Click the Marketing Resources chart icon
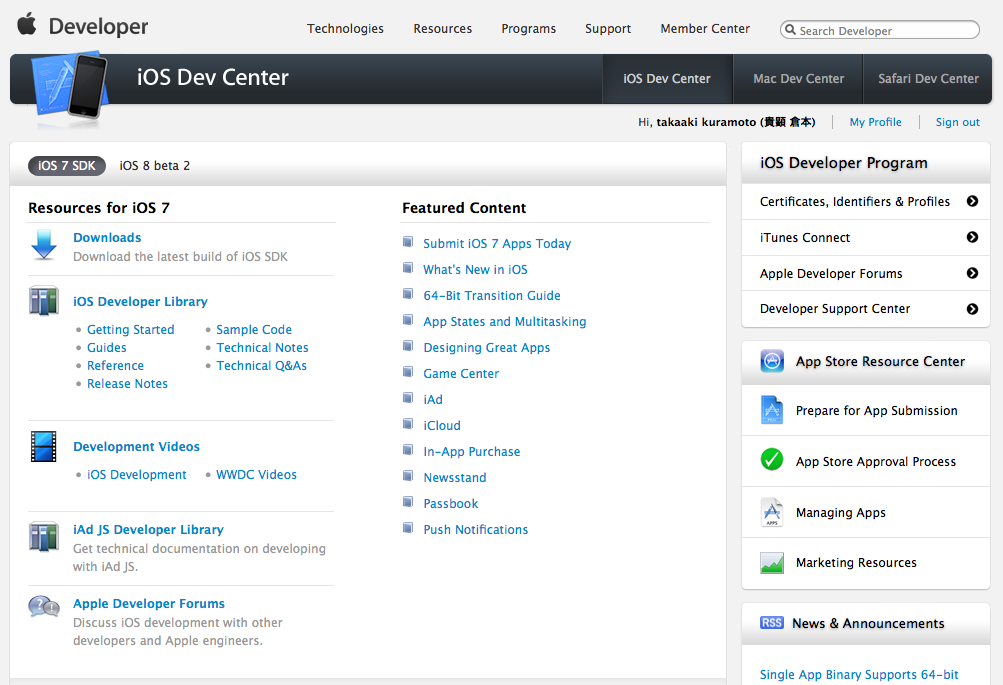The width and height of the screenshot is (1003, 685). click(772, 563)
